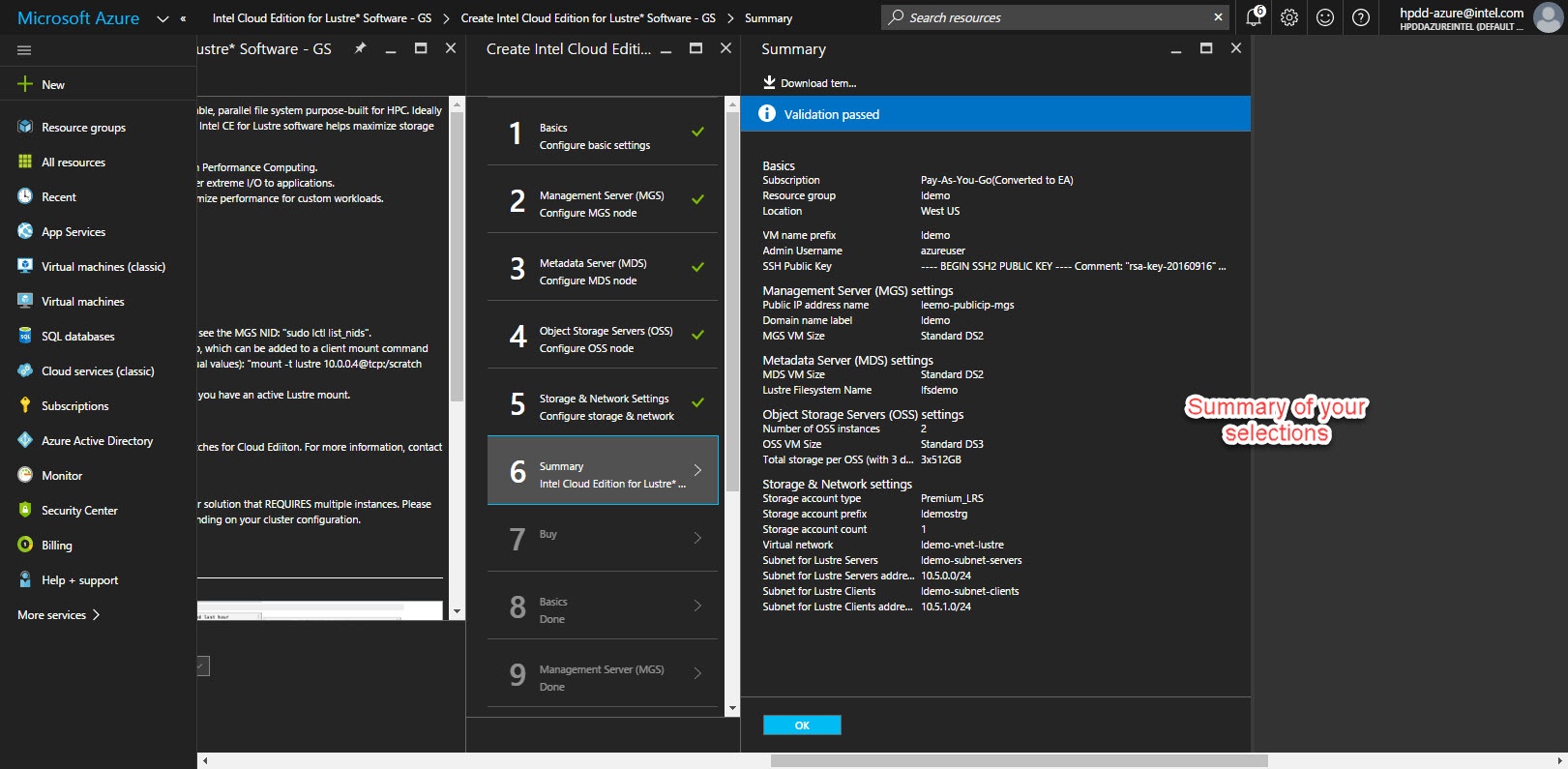
Task: Click breadcrumb Create Intel Cloud Edition
Action: coord(588,18)
